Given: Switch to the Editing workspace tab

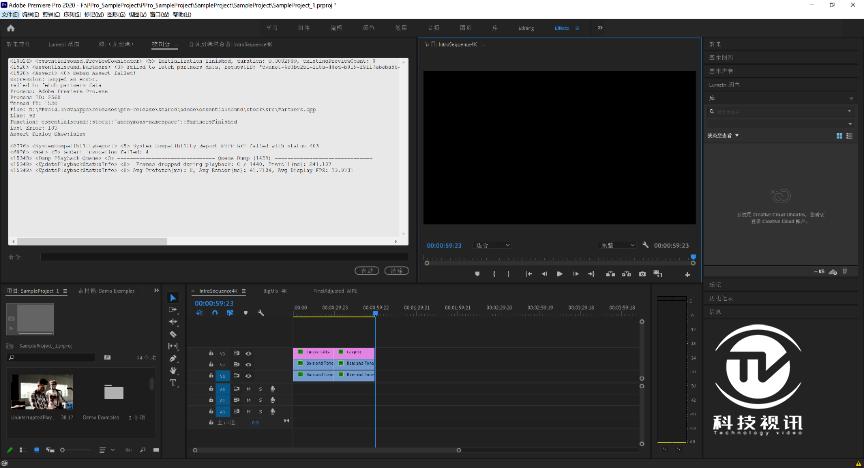Looking at the screenshot, I should click(x=525, y=28).
